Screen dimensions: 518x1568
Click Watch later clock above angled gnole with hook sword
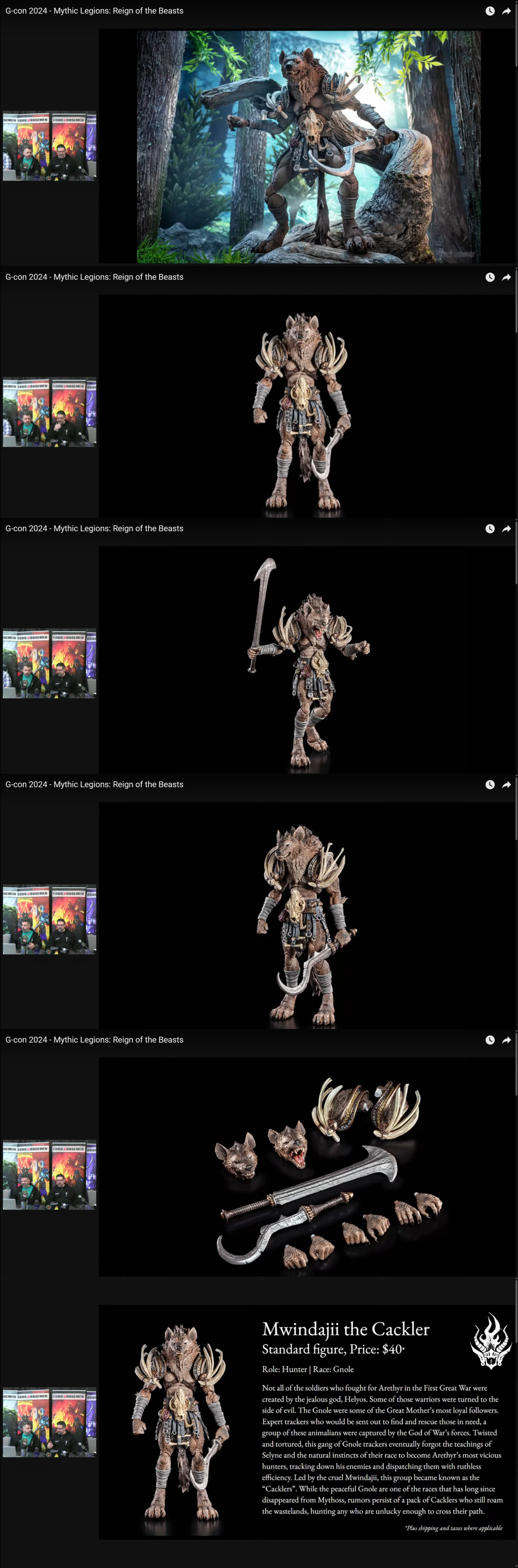[490, 785]
